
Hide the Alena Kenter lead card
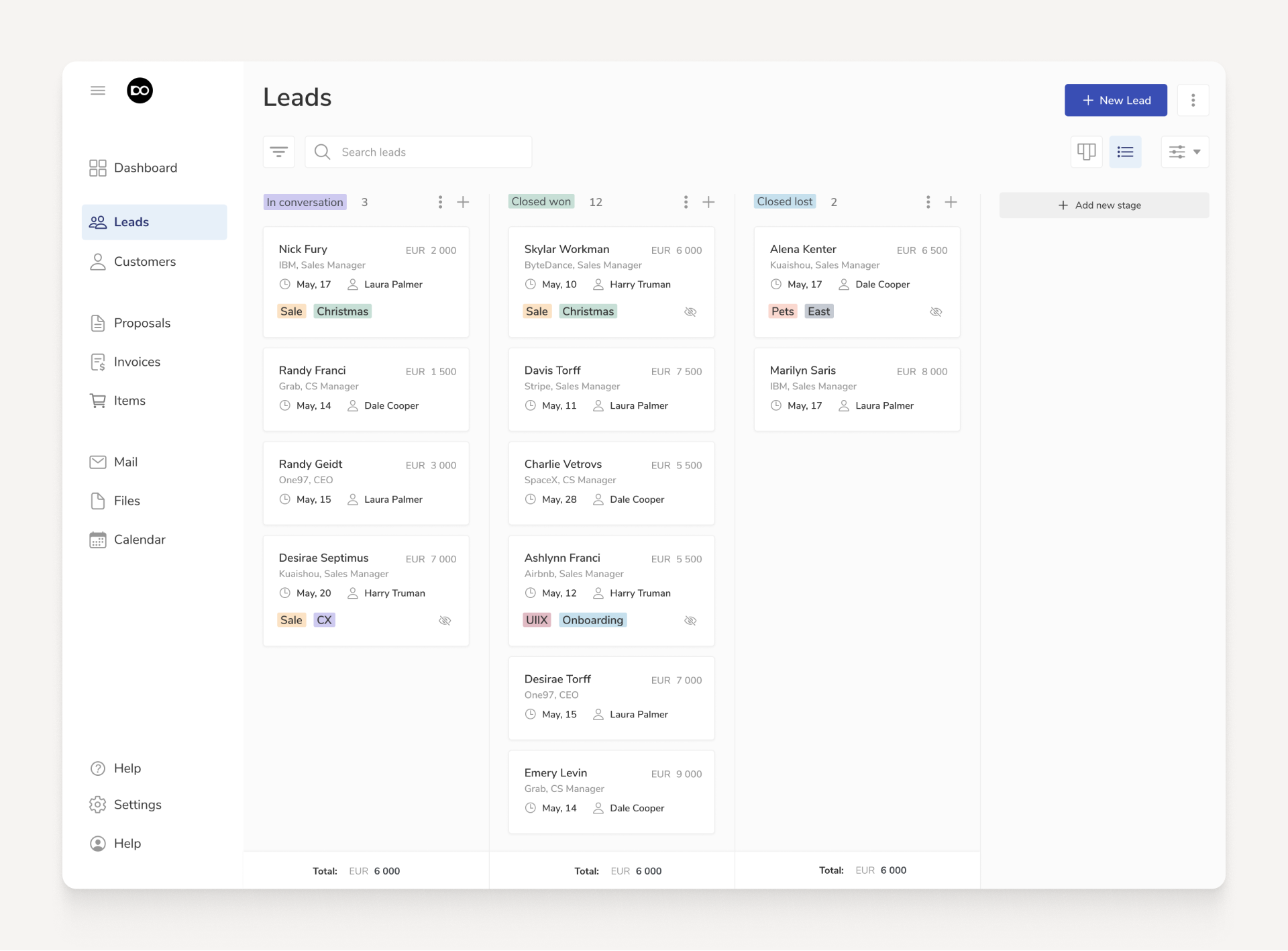[x=936, y=311]
